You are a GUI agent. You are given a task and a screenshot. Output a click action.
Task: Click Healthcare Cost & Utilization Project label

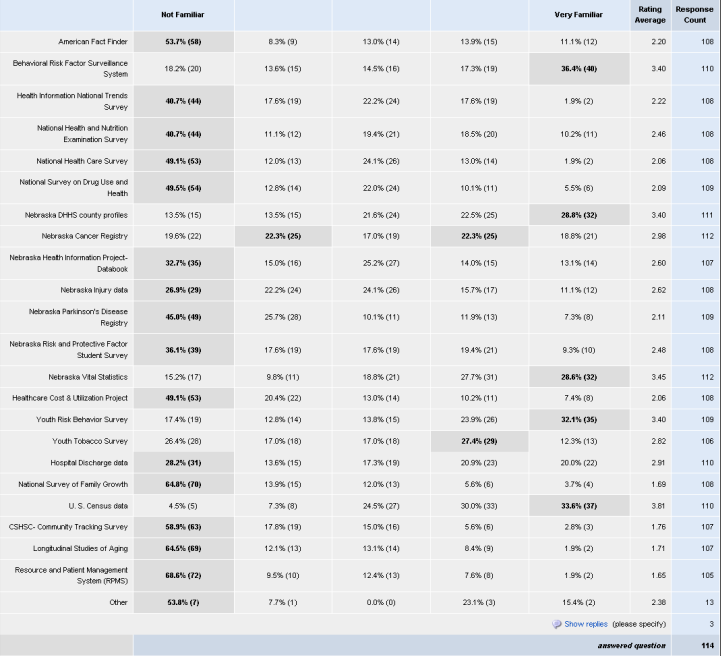pyautogui.click(x=70, y=398)
